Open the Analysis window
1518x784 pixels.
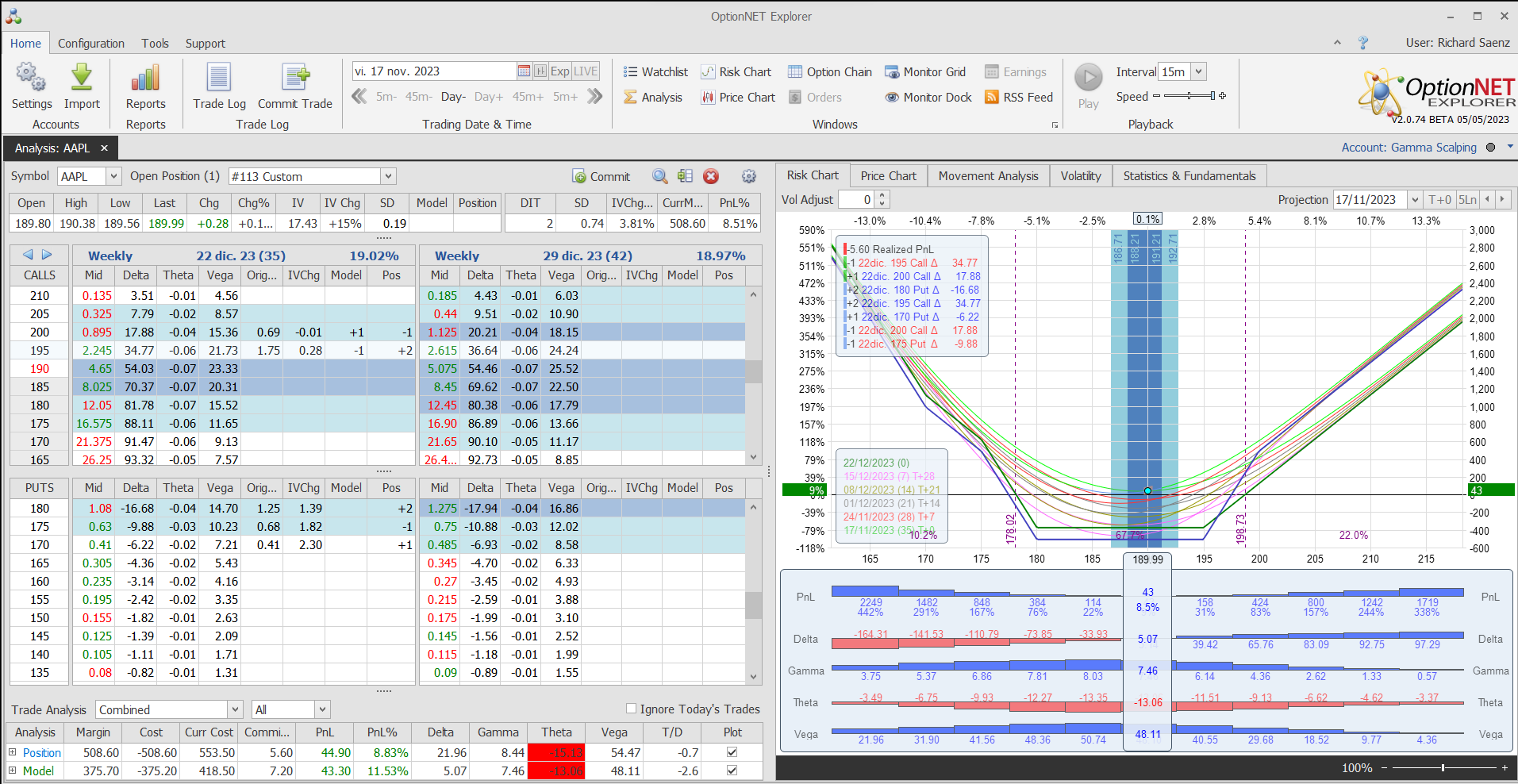[653, 98]
